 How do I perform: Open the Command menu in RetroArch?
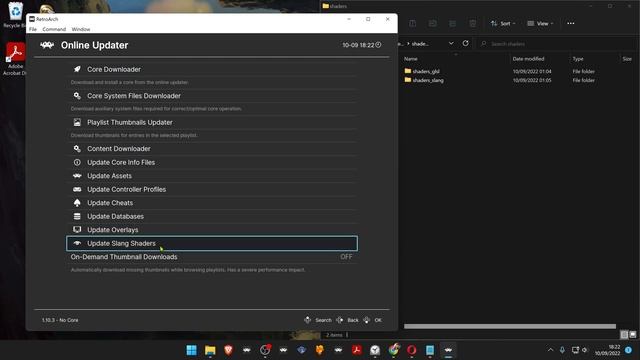tap(54, 29)
